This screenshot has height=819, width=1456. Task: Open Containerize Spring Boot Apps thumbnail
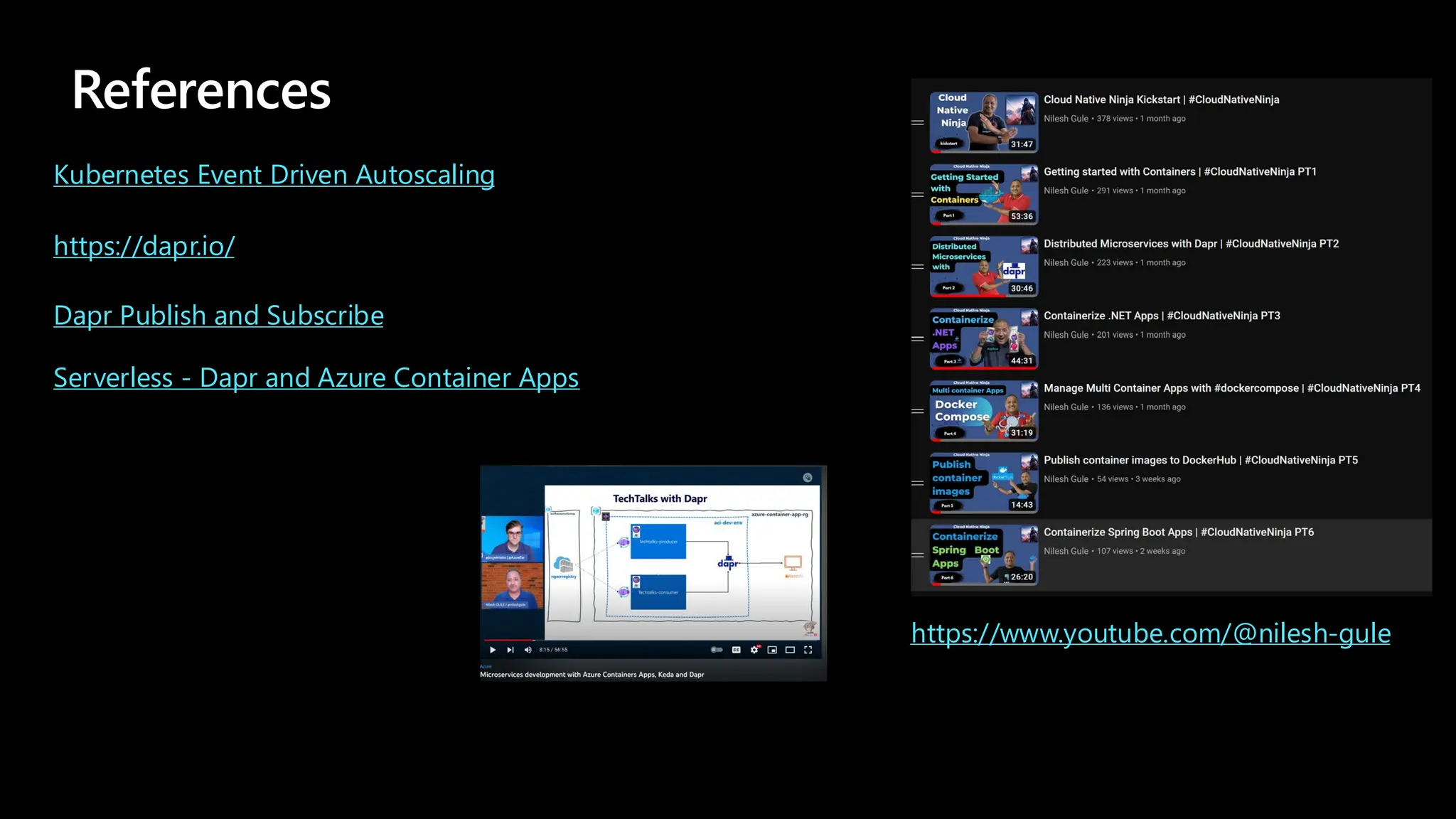(984, 555)
